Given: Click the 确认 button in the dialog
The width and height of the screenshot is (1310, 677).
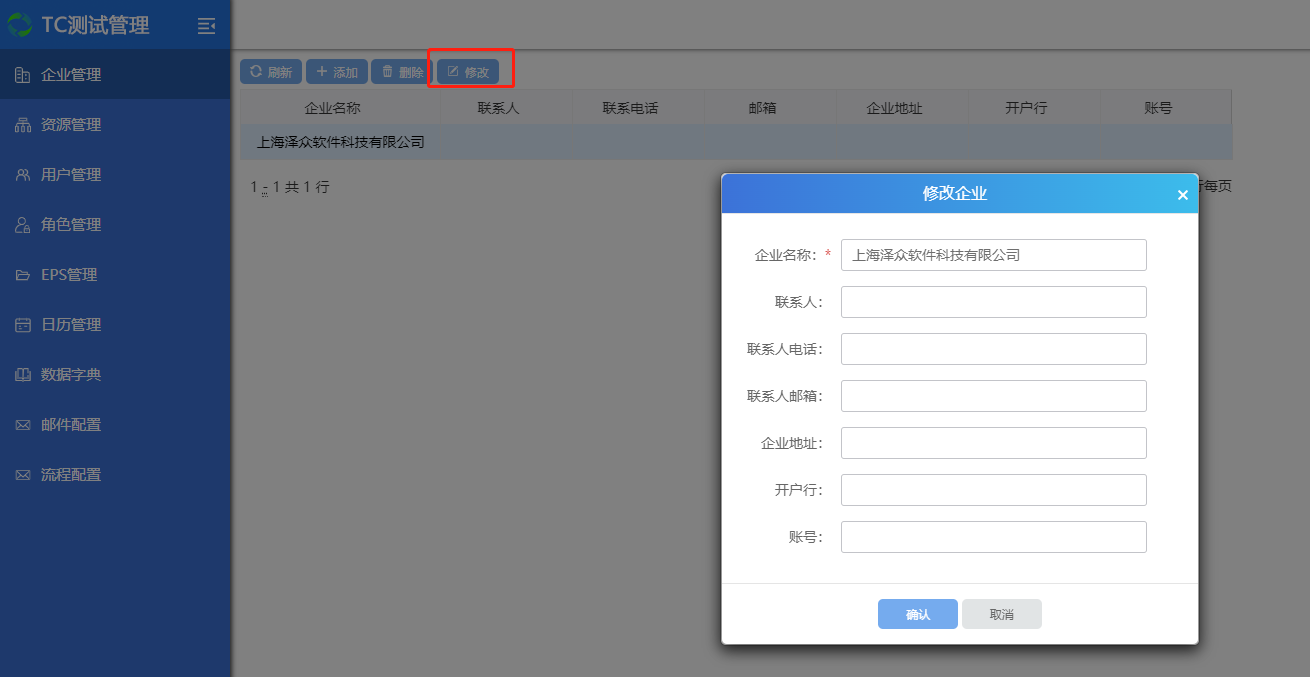Looking at the screenshot, I should (x=917, y=614).
